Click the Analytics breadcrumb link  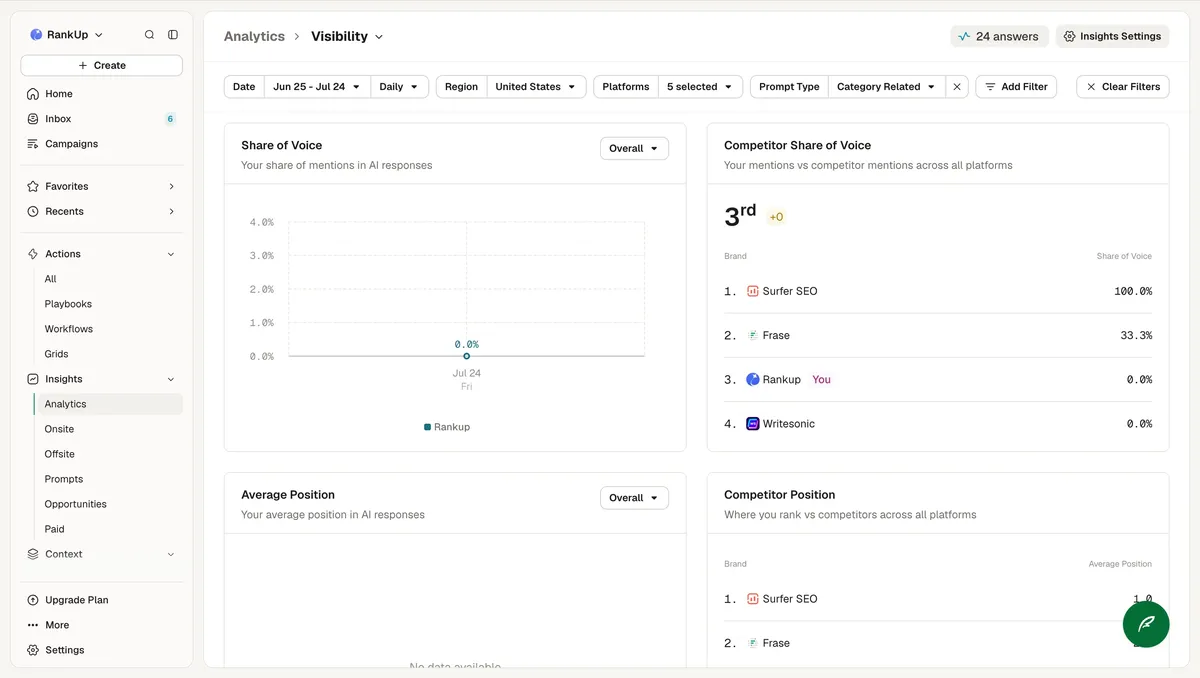pyautogui.click(x=254, y=37)
